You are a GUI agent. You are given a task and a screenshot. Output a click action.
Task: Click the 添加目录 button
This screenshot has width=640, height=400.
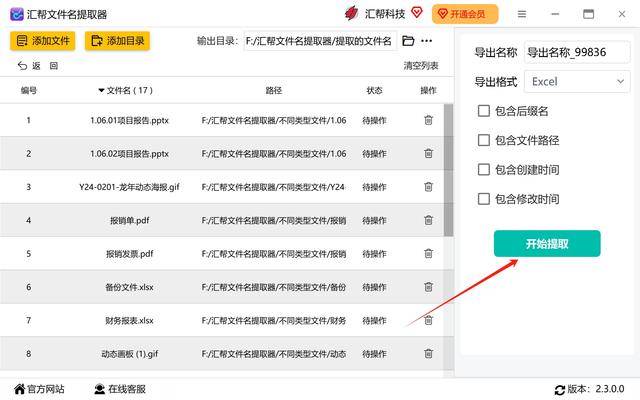coord(117,41)
